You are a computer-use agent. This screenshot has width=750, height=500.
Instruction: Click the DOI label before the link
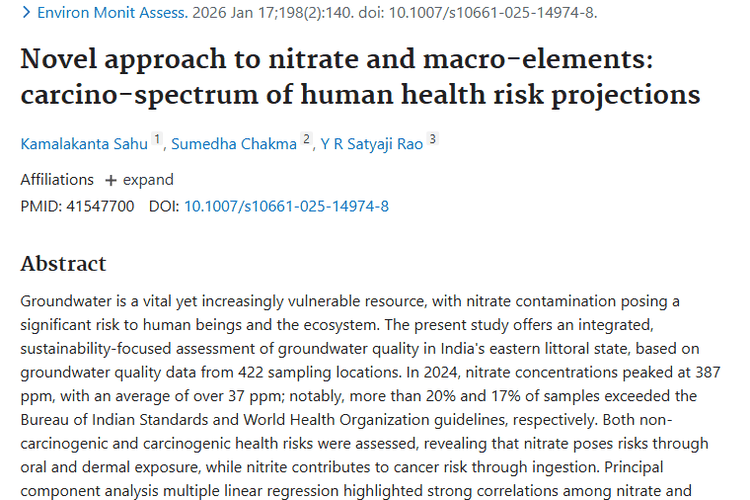pos(164,207)
